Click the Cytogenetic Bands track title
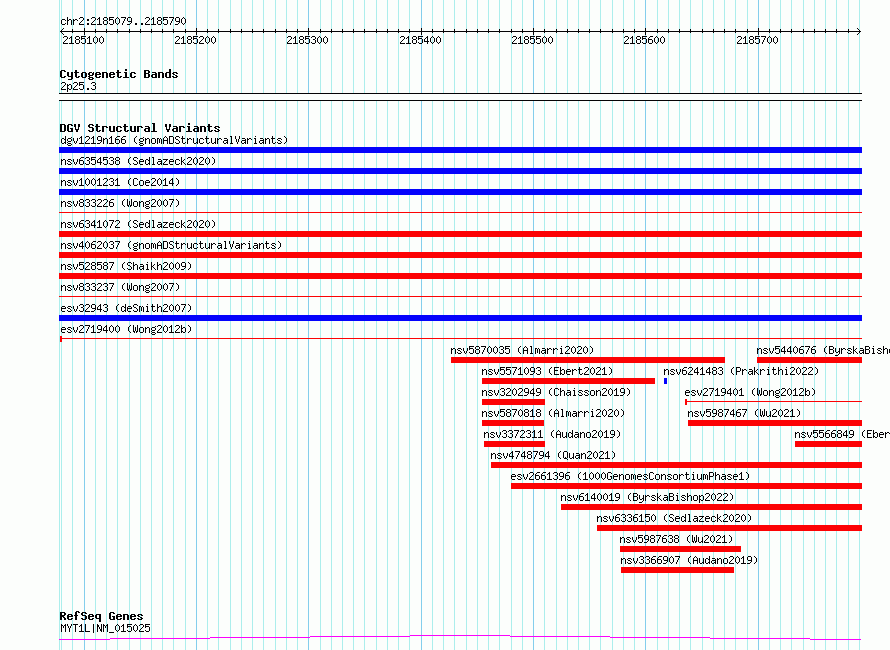The width and height of the screenshot is (890, 650). (x=119, y=74)
